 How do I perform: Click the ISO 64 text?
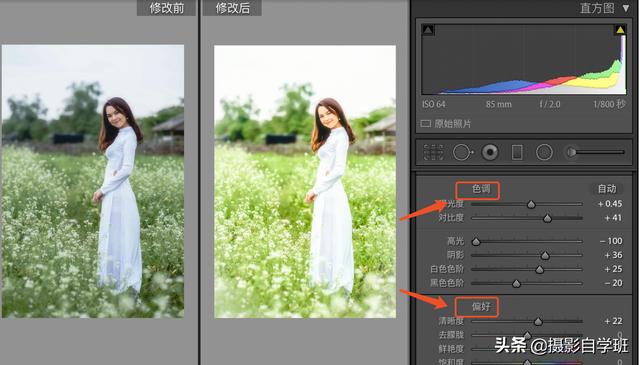433,104
